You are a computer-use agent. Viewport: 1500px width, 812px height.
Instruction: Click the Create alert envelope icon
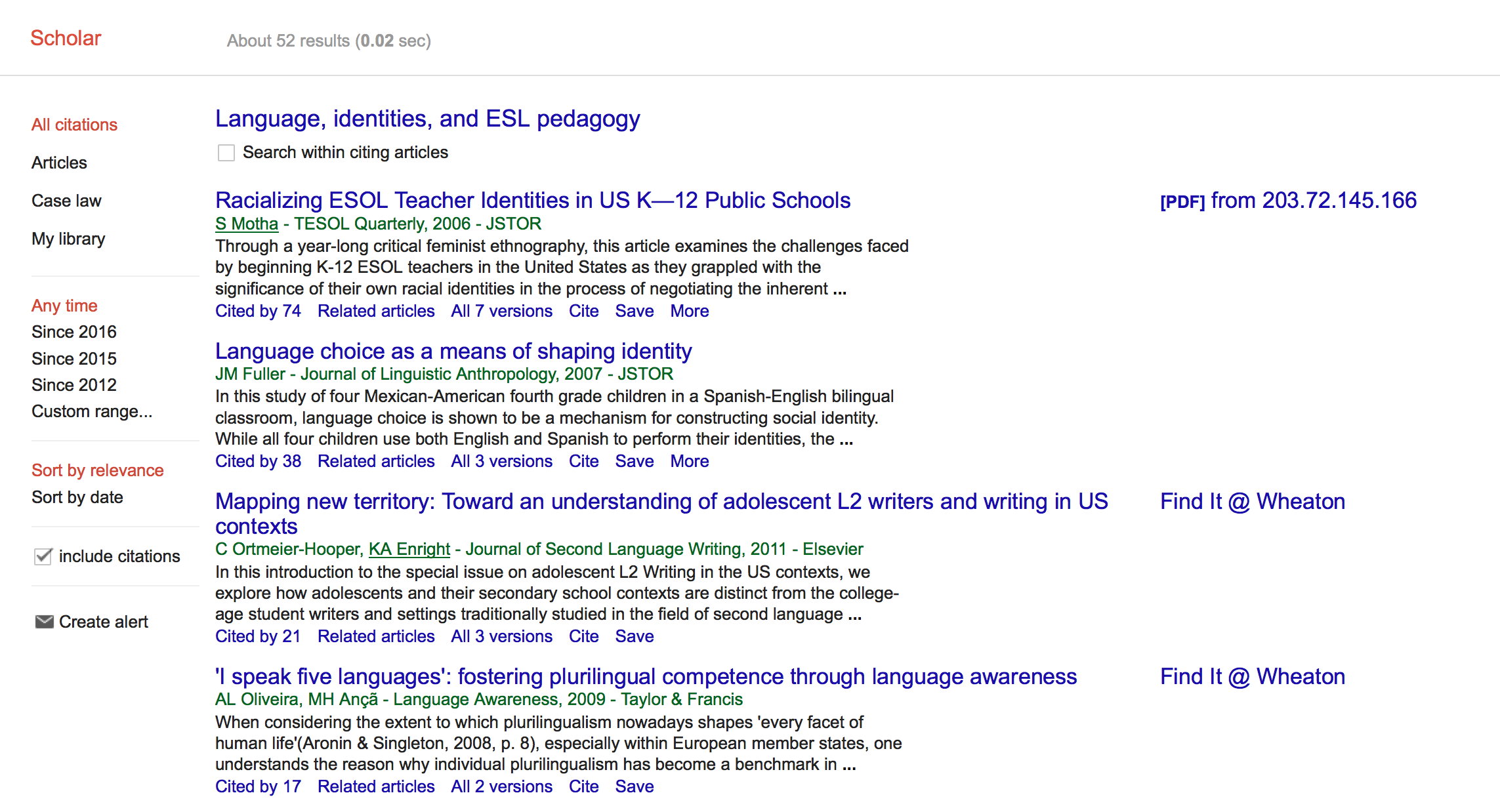[44, 621]
